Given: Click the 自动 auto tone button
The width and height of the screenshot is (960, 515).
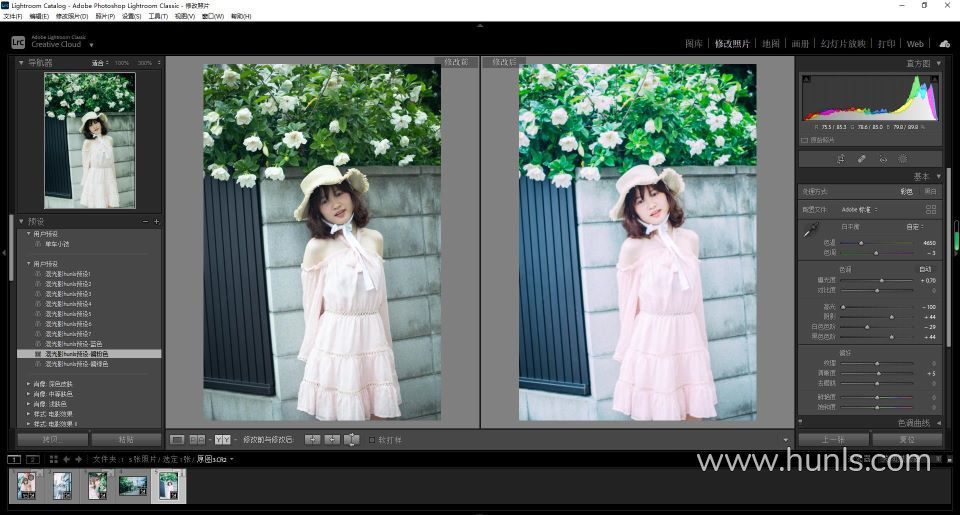Looking at the screenshot, I should (x=925, y=269).
